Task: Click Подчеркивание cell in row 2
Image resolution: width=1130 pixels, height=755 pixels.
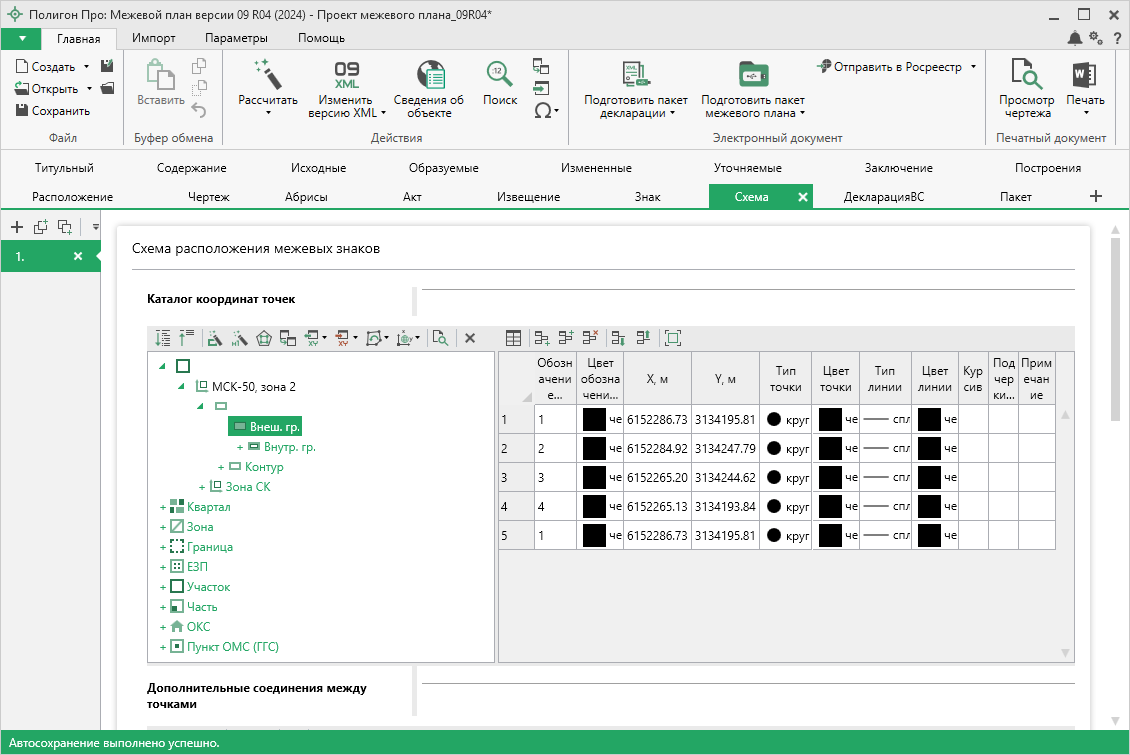Action: [x=1003, y=448]
